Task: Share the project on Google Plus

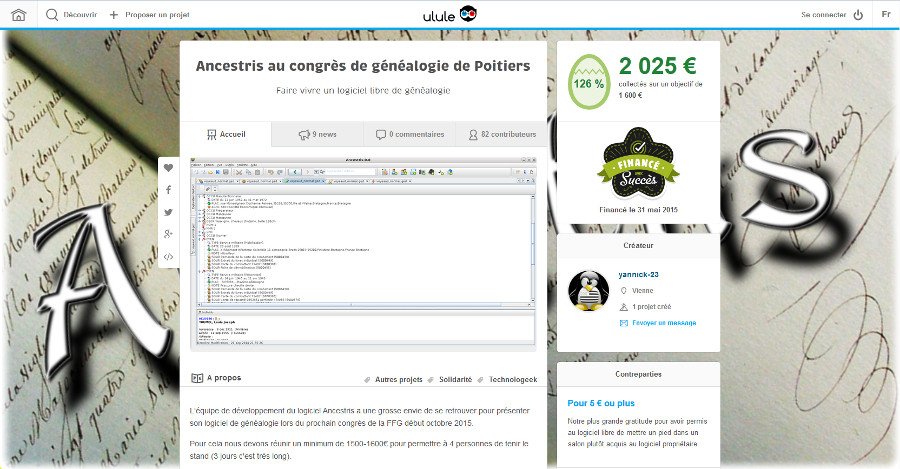Action: [168, 234]
